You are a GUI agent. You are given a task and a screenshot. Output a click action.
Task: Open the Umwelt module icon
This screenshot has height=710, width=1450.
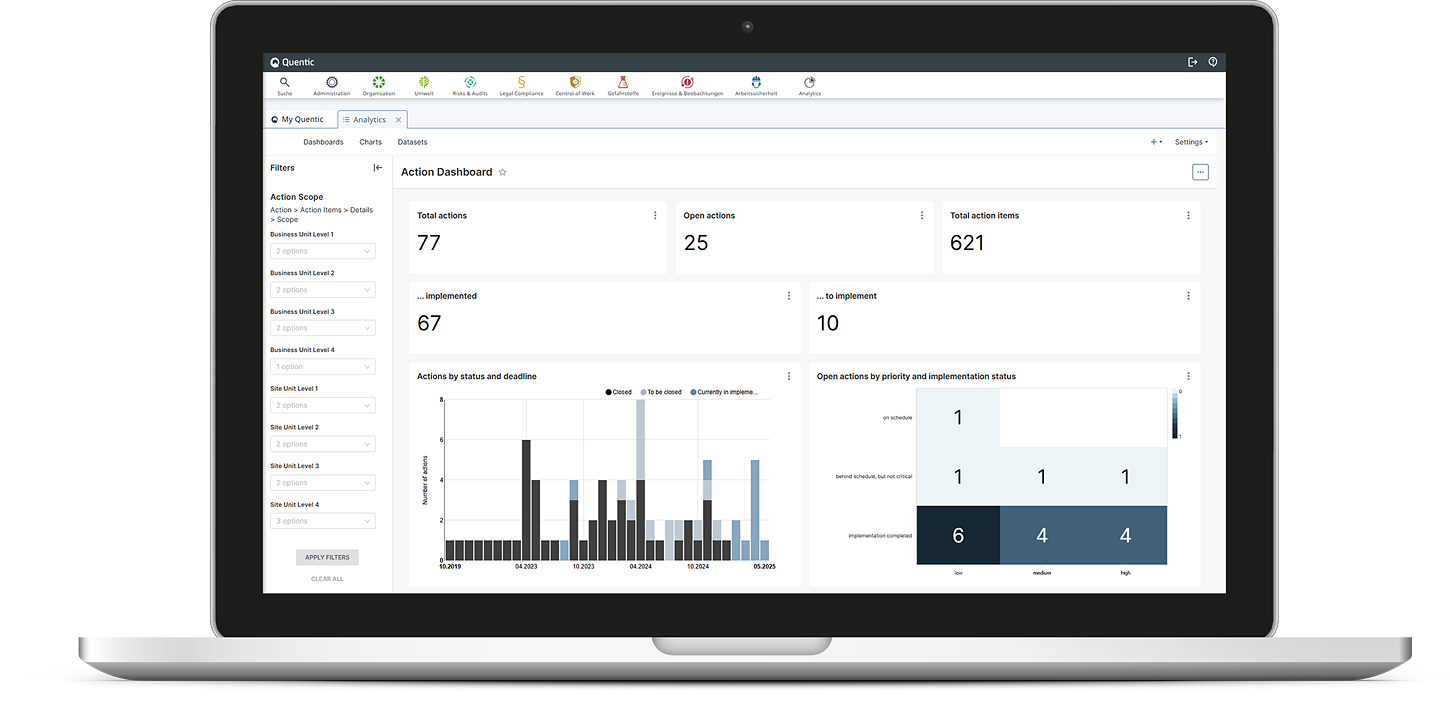[x=424, y=83]
